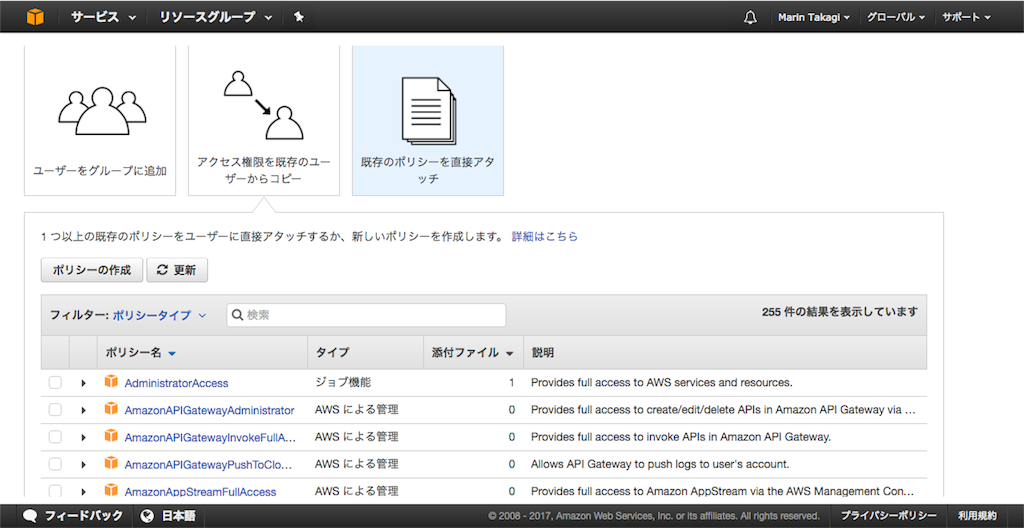Open the グローバル region menu
The image size is (1024, 528).
pyautogui.click(x=896, y=18)
